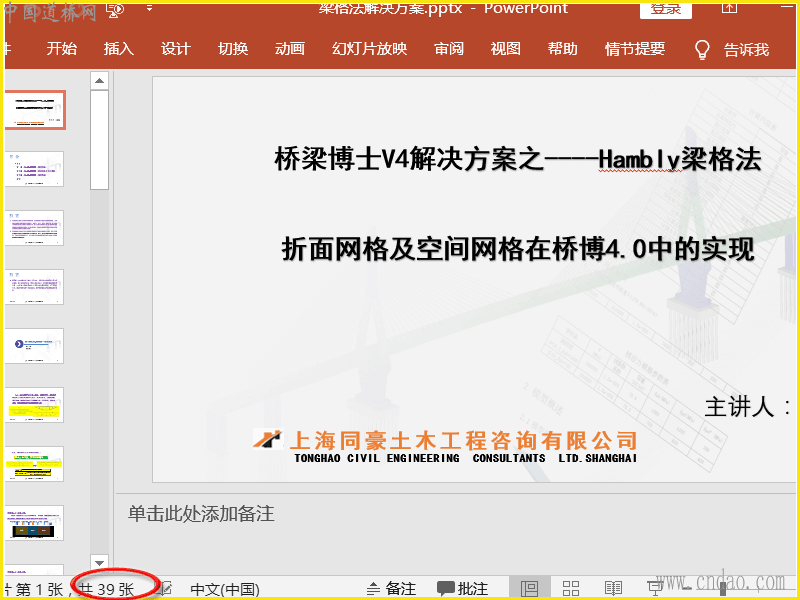
Task: Start slideshow from beginning icon in title bar
Action: pyautogui.click(x=116, y=10)
